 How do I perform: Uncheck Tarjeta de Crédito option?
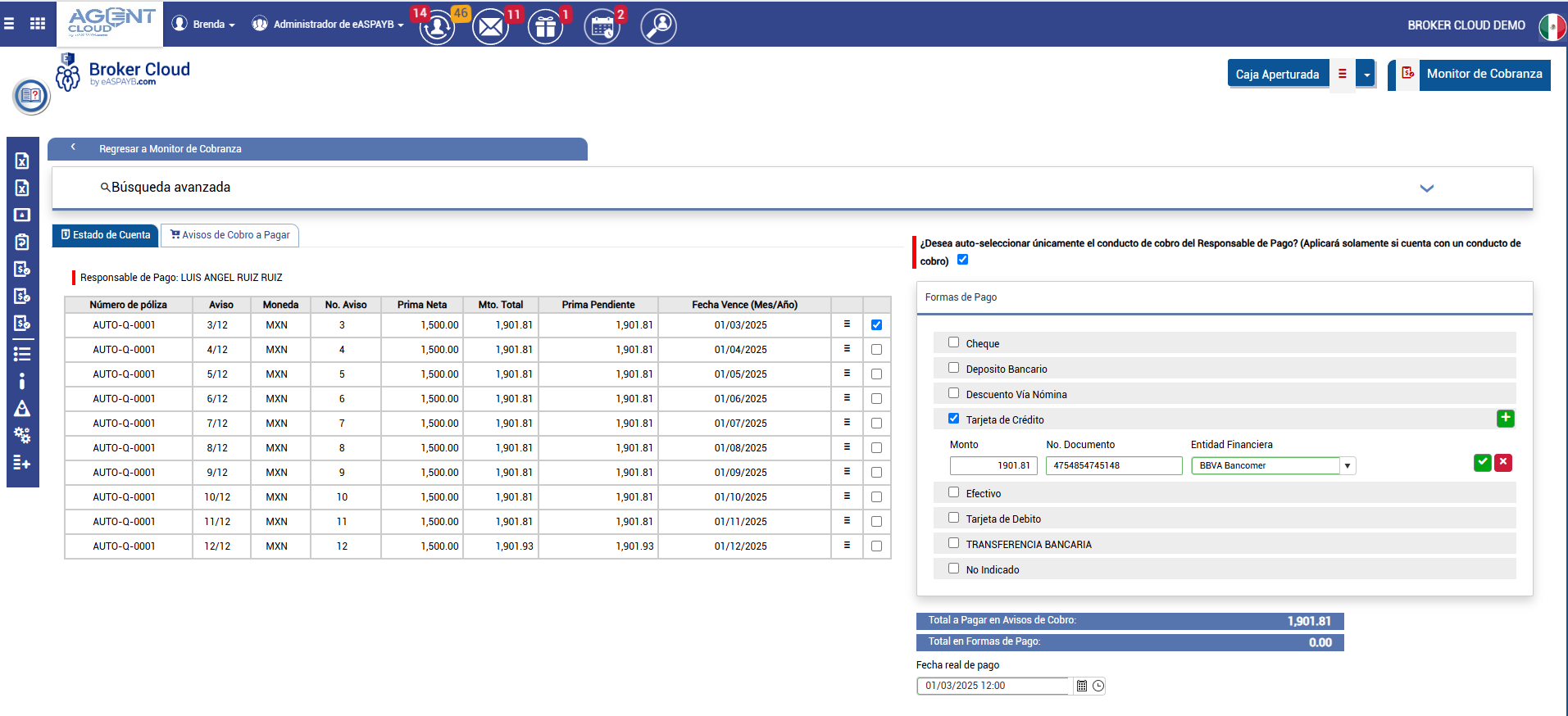click(x=953, y=419)
